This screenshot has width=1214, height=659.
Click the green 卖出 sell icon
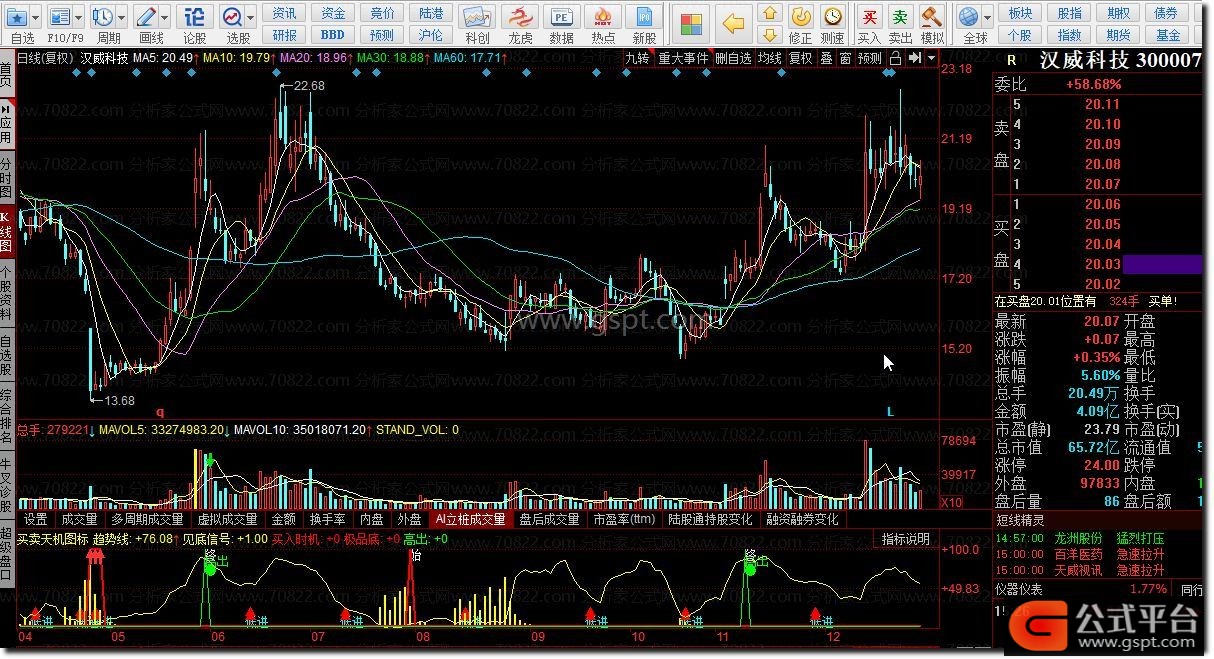click(x=901, y=16)
